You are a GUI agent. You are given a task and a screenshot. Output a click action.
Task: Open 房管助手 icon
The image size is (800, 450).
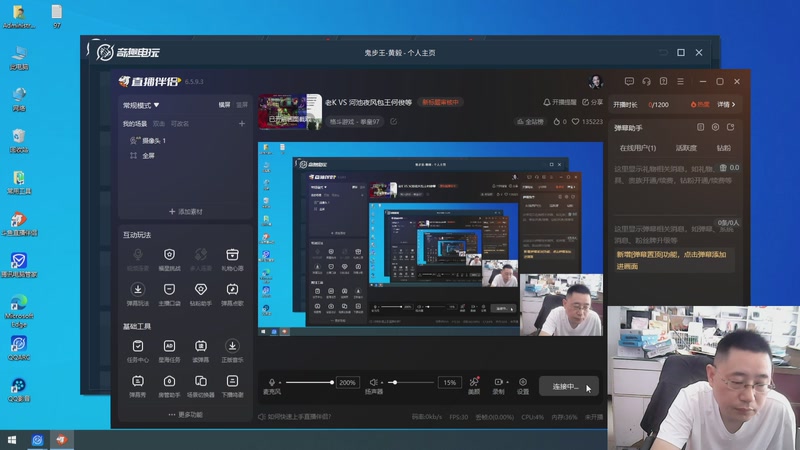pos(169,381)
